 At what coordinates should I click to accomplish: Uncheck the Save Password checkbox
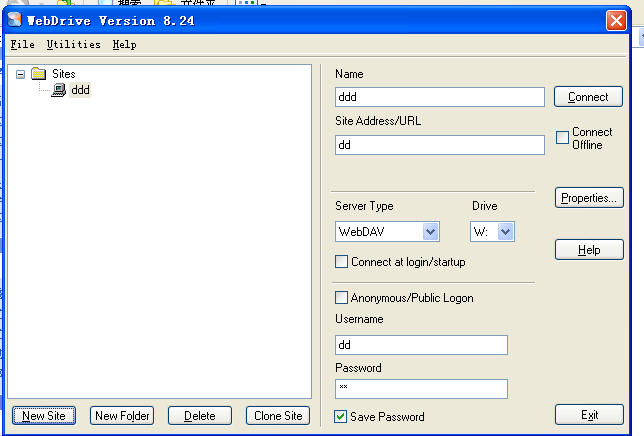[x=342, y=417]
